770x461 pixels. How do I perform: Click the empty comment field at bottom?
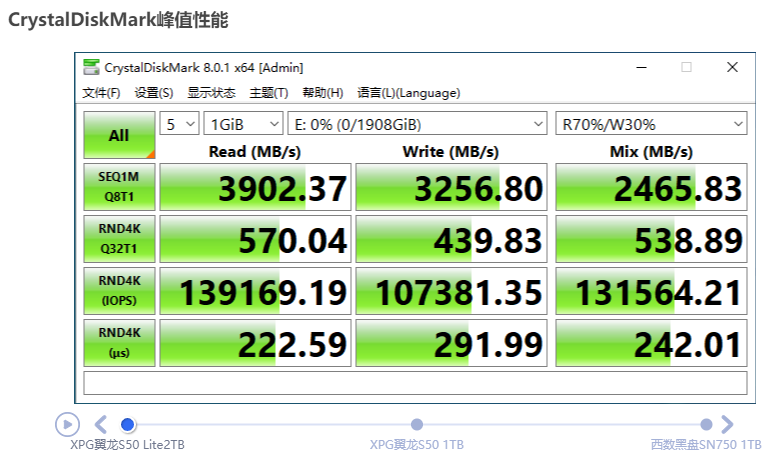[x=415, y=383]
